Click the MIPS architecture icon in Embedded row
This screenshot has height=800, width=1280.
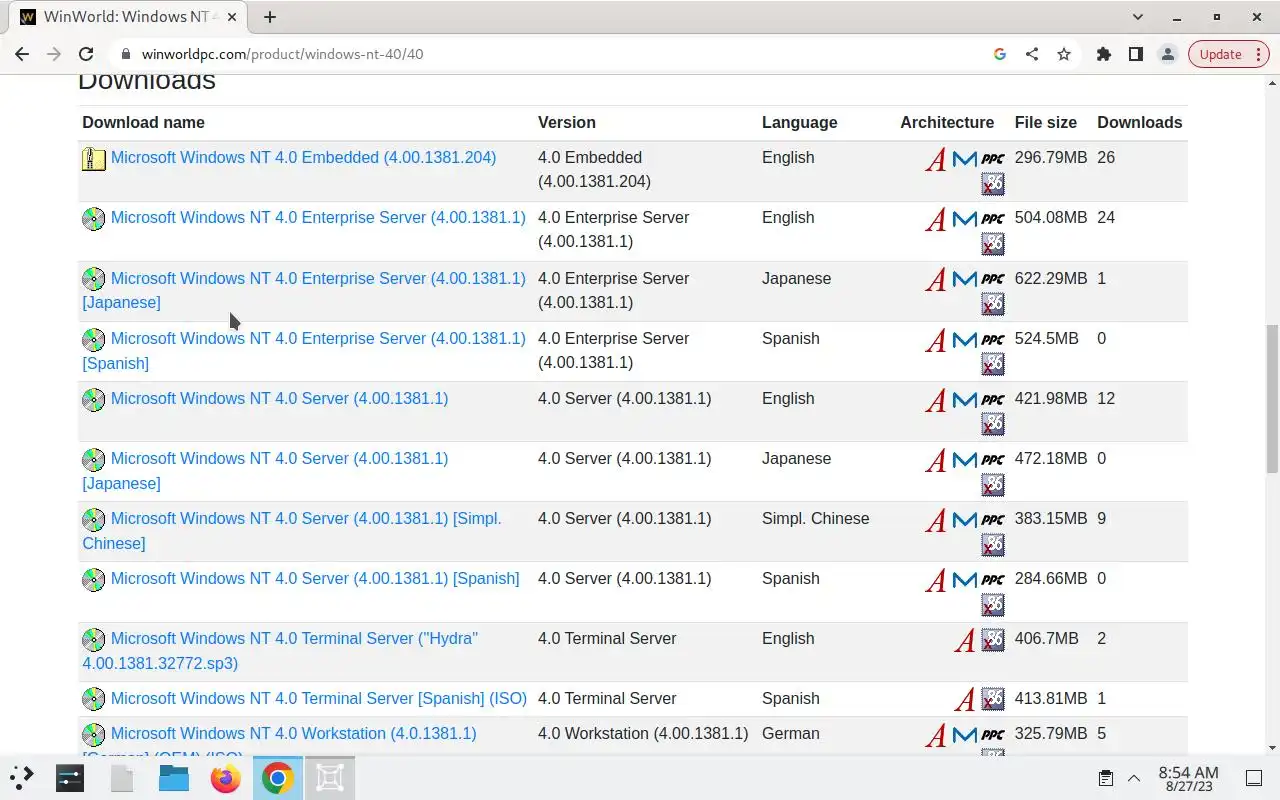[964, 159]
